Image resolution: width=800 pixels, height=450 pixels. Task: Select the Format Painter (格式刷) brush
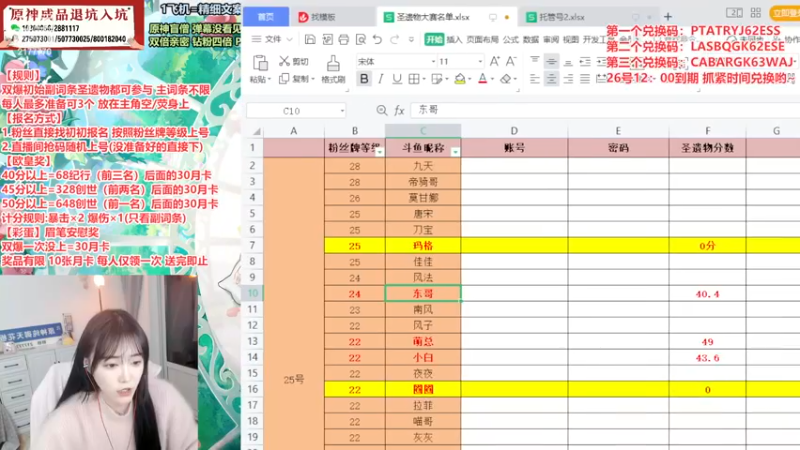(x=333, y=69)
